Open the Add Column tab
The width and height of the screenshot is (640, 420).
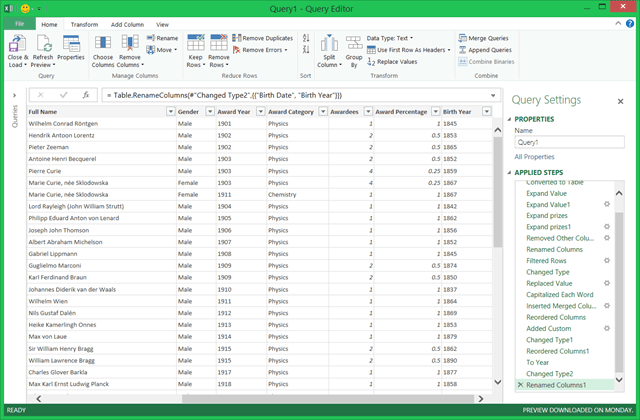click(127, 22)
